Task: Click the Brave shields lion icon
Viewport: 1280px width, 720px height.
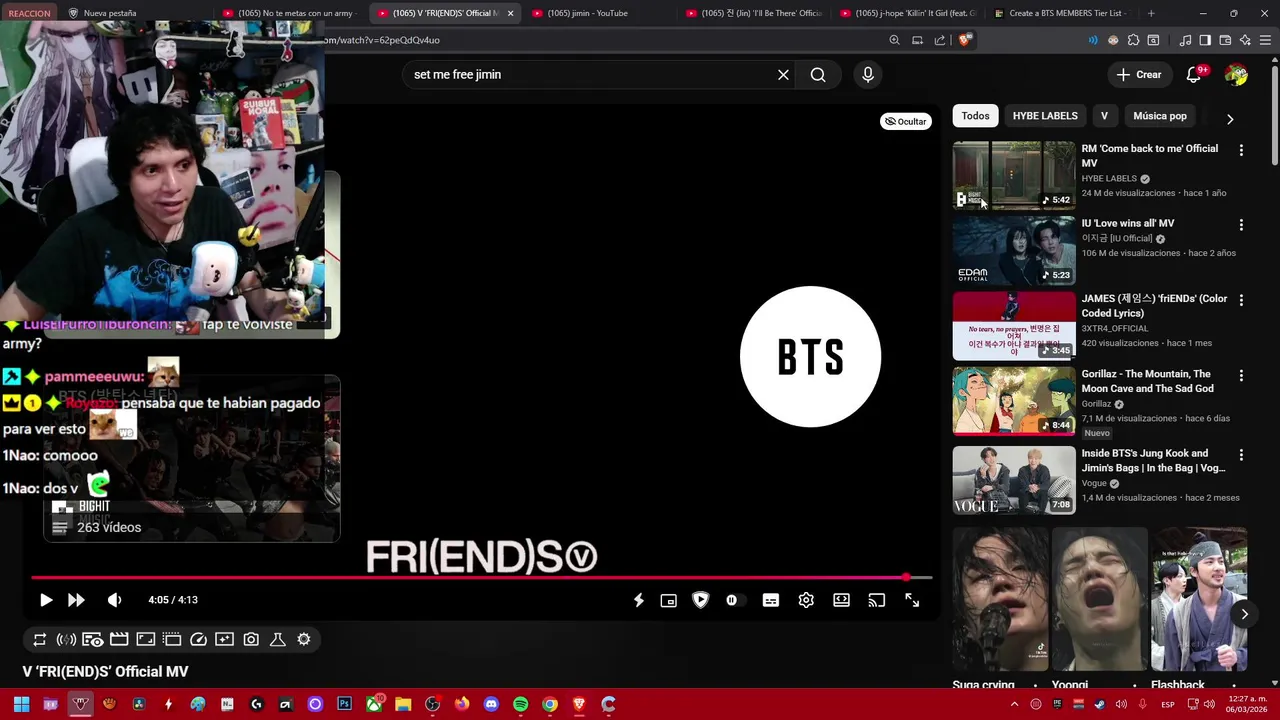Action: pos(964,40)
